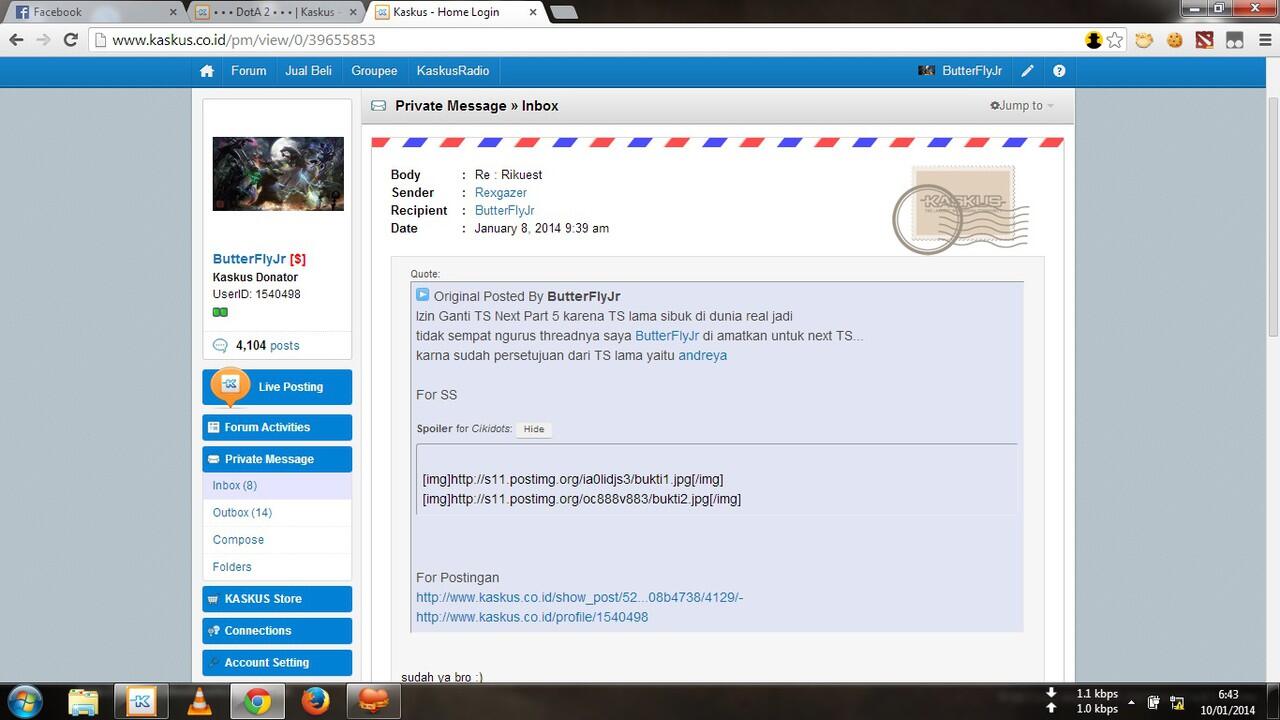The height and width of the screenshot is (720, 1280).
Task: Open Firefox from the taskbar
Action: pos(315,702)
